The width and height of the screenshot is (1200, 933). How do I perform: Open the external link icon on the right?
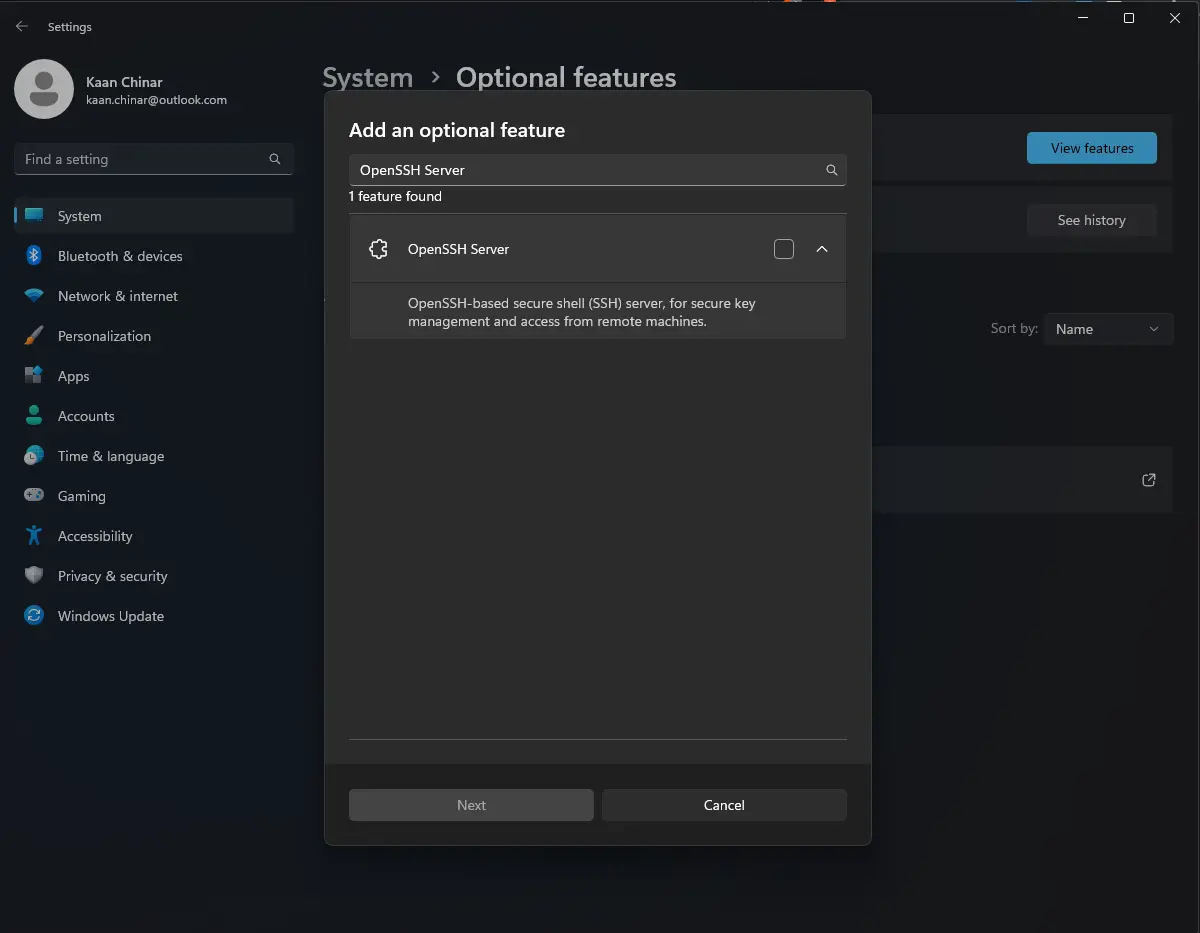pos(1149,480)
